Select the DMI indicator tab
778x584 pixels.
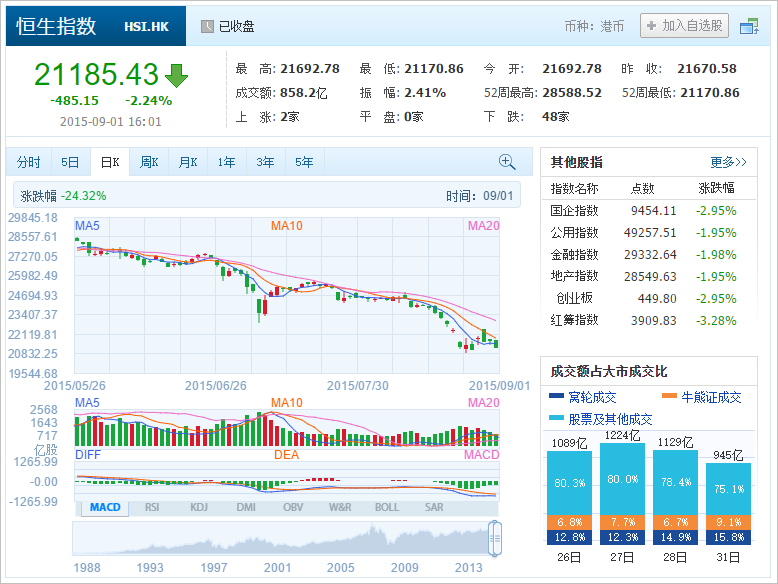pyautogui.click(x=246, y=508)
